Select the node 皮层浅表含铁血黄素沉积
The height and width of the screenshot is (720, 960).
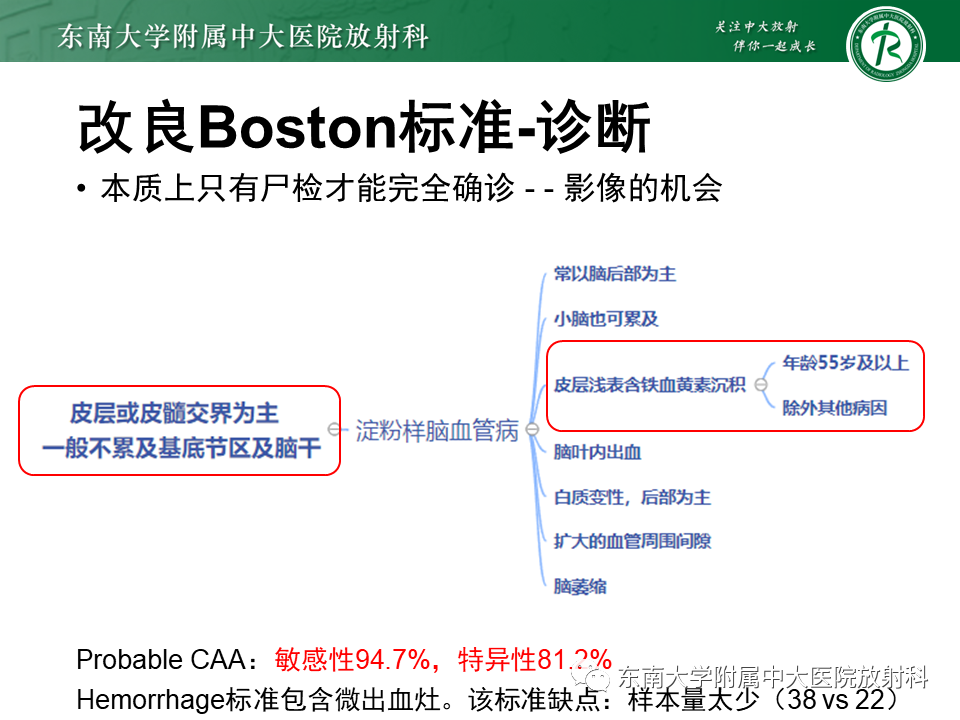650,385
